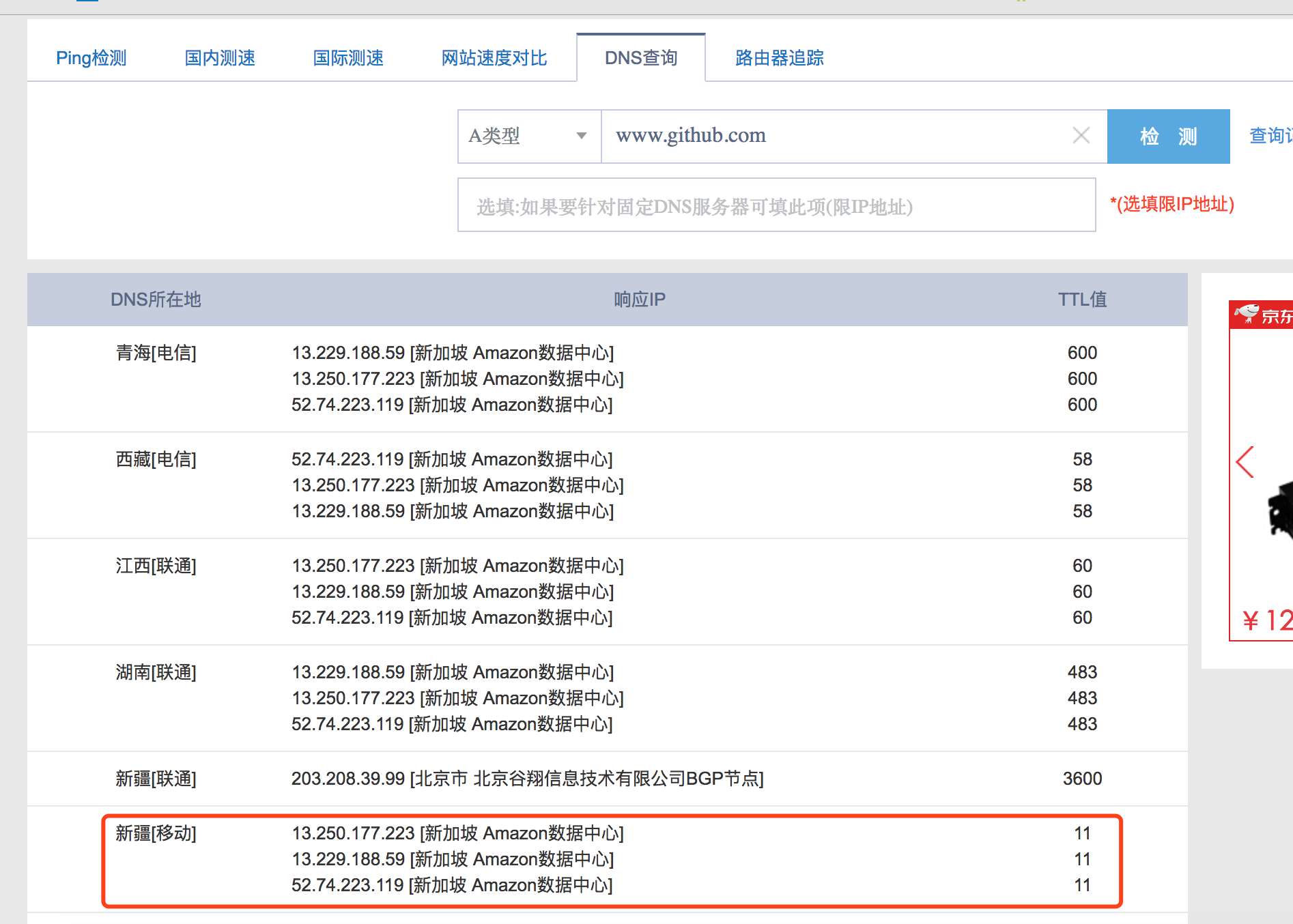Open the 国际测速 tab

[347, 58]
